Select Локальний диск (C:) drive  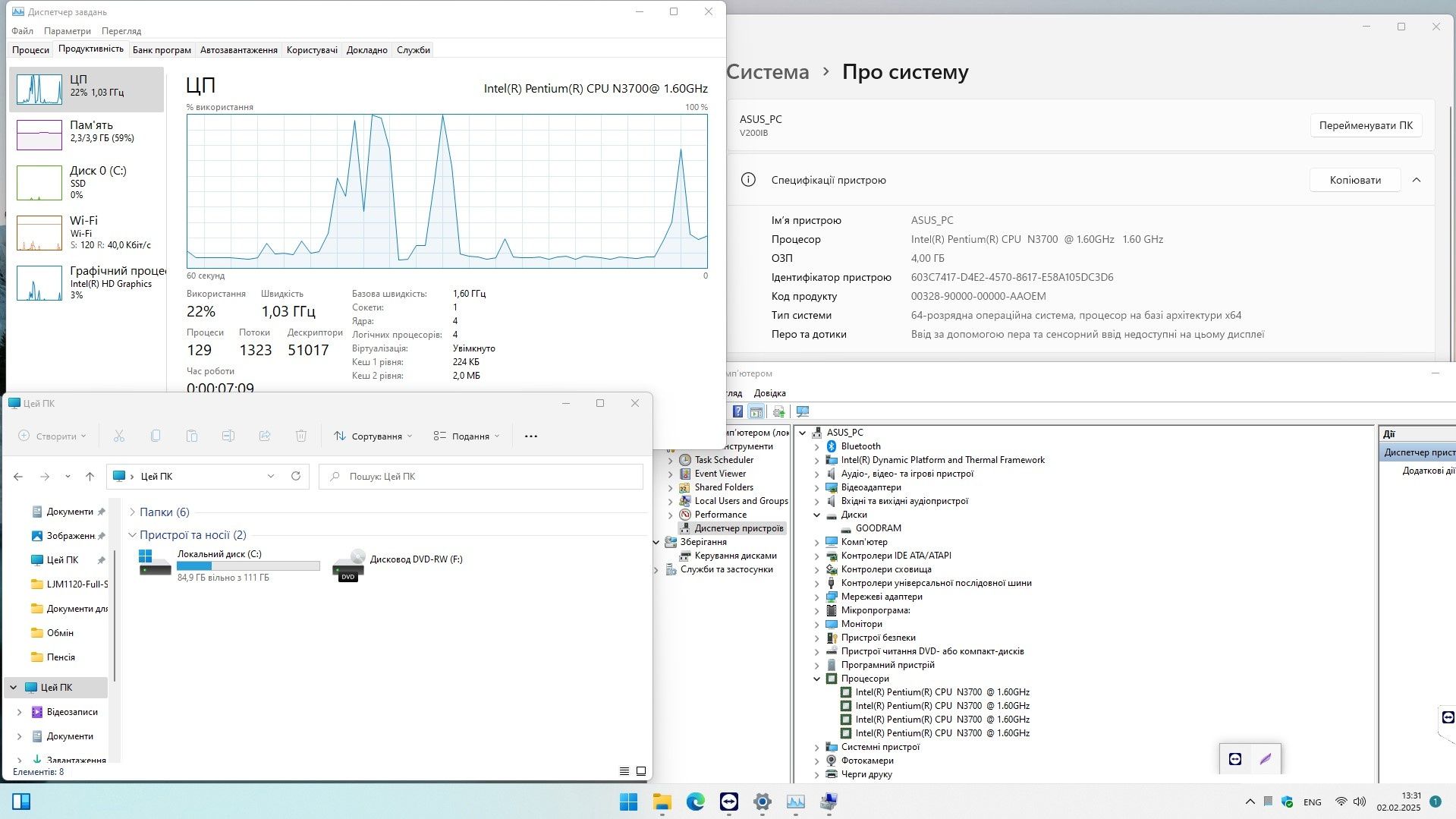point(229,565)
